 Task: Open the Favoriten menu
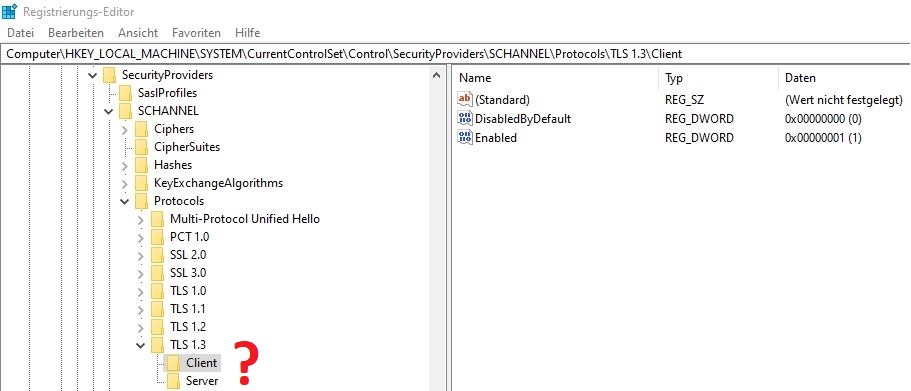(196, 33)
